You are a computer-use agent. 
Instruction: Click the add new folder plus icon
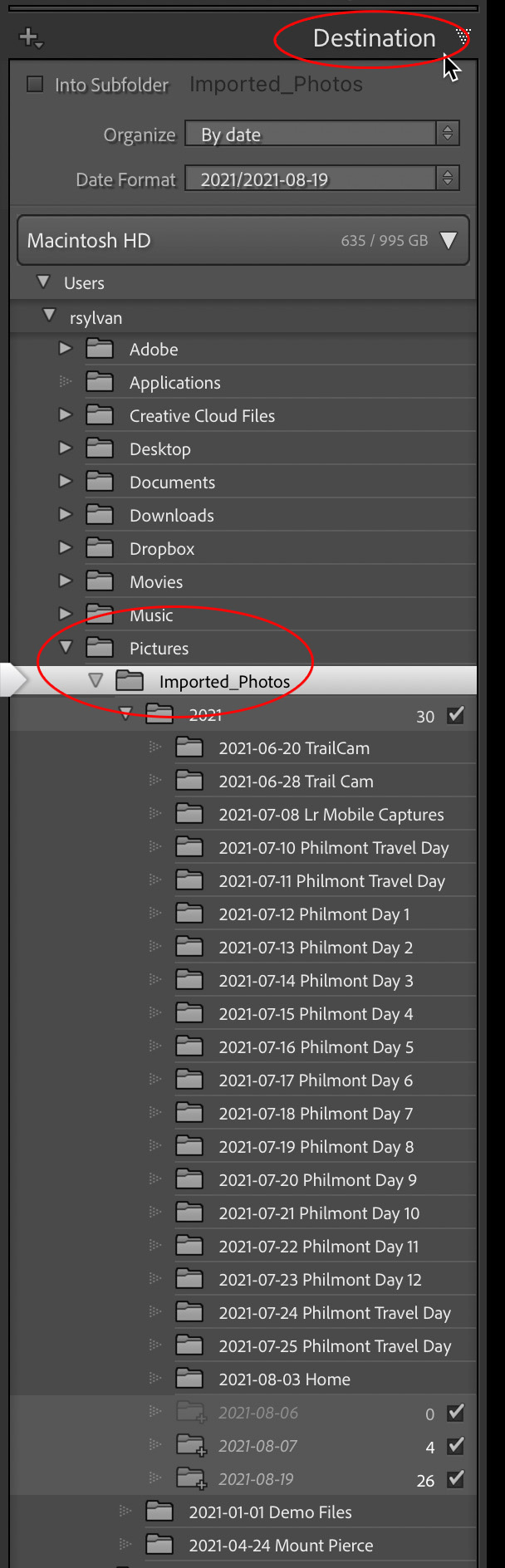click(27, 37)
